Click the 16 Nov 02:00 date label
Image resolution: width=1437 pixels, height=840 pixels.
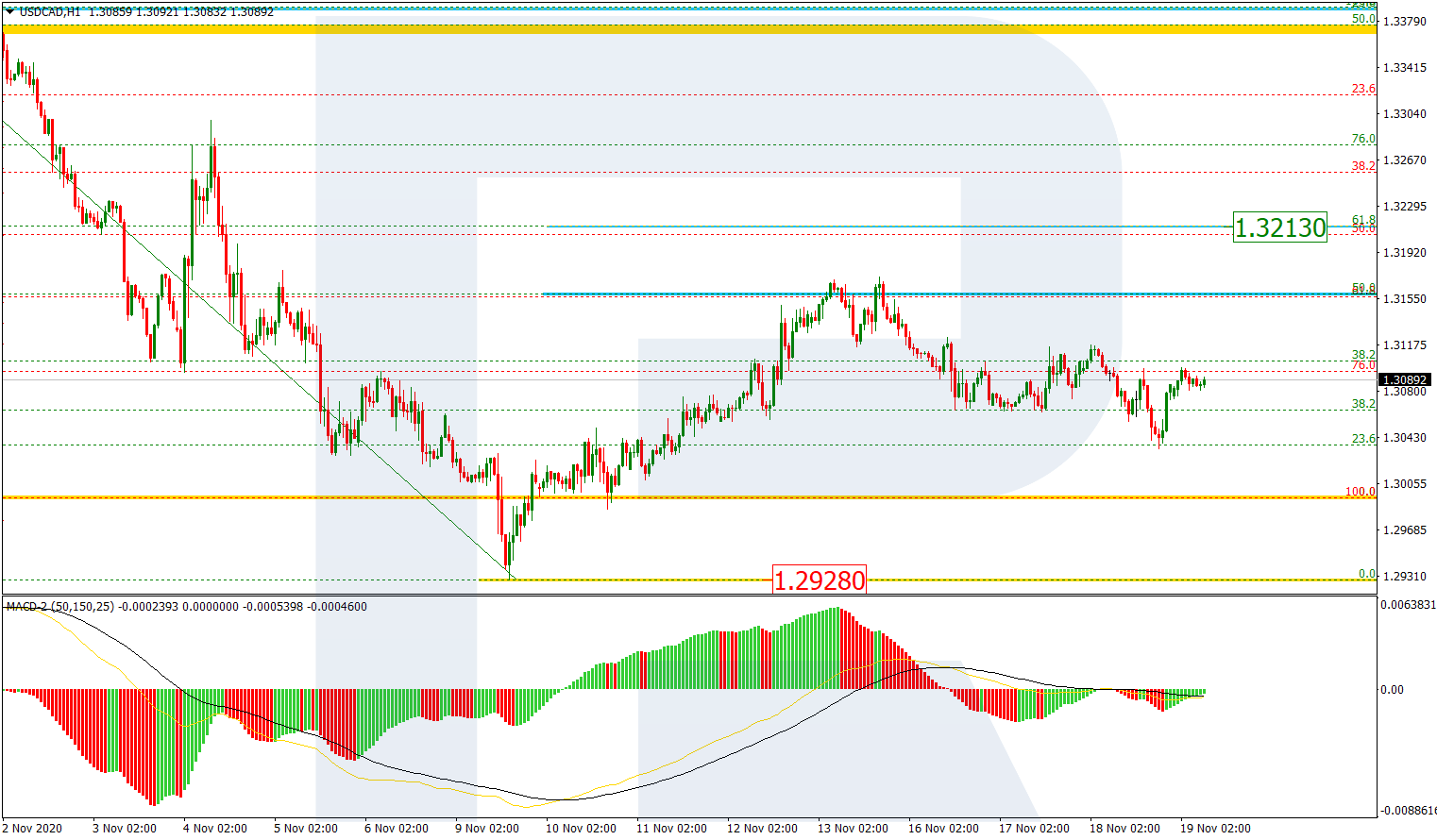[943, 829]
